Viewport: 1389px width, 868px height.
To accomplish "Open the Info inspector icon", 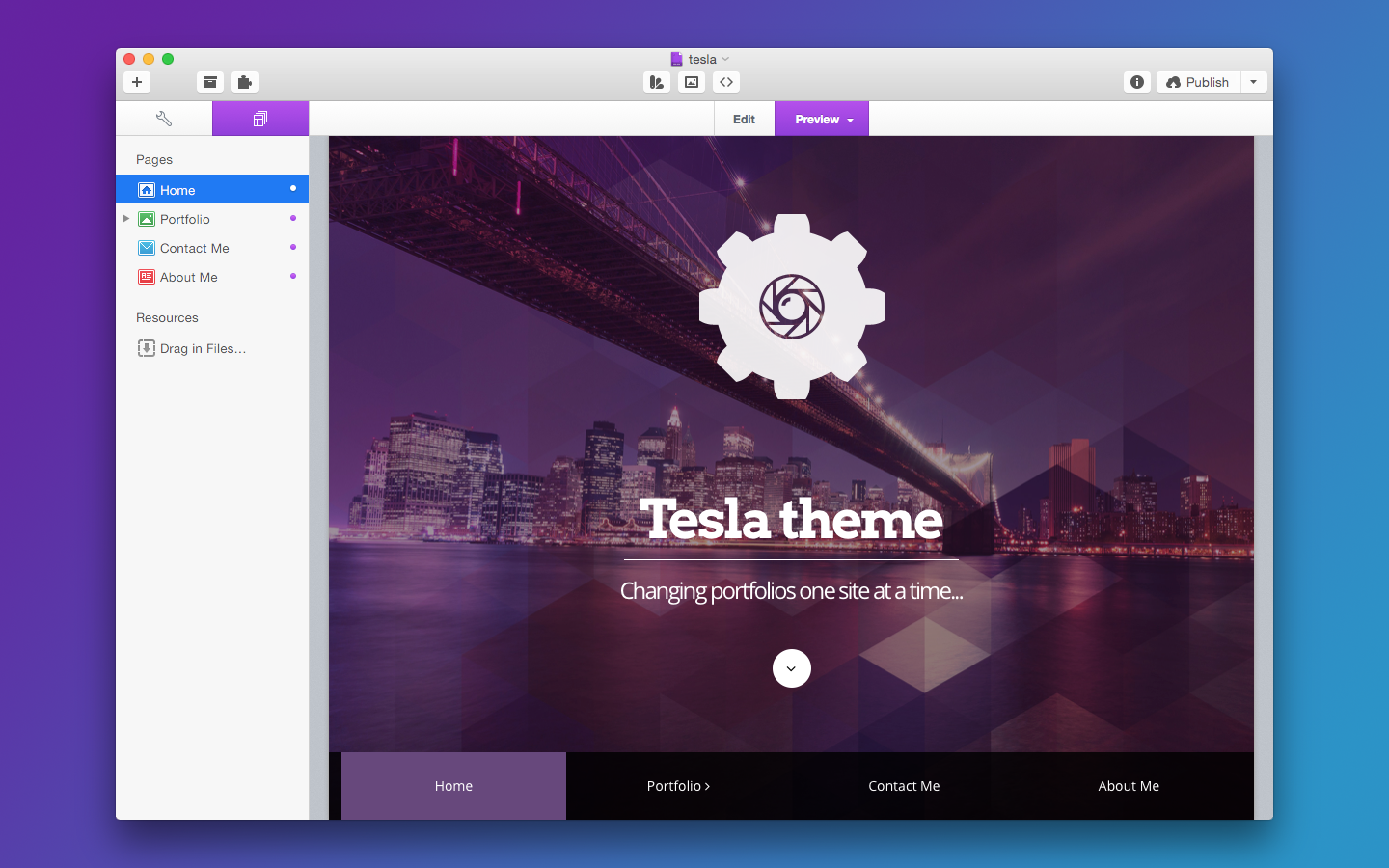I will (x=1137, y=82).
